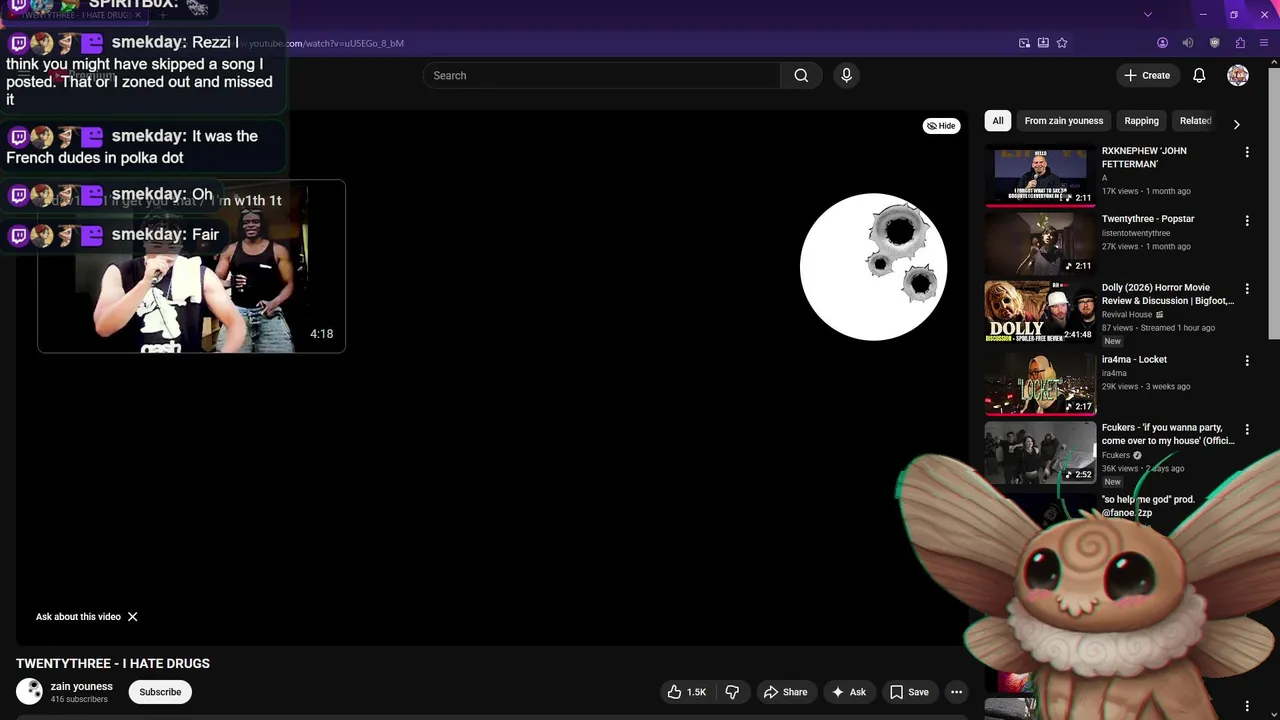Click the bullet-hole channel end-screen circle

pyautogui.click(x=873, y=267)
